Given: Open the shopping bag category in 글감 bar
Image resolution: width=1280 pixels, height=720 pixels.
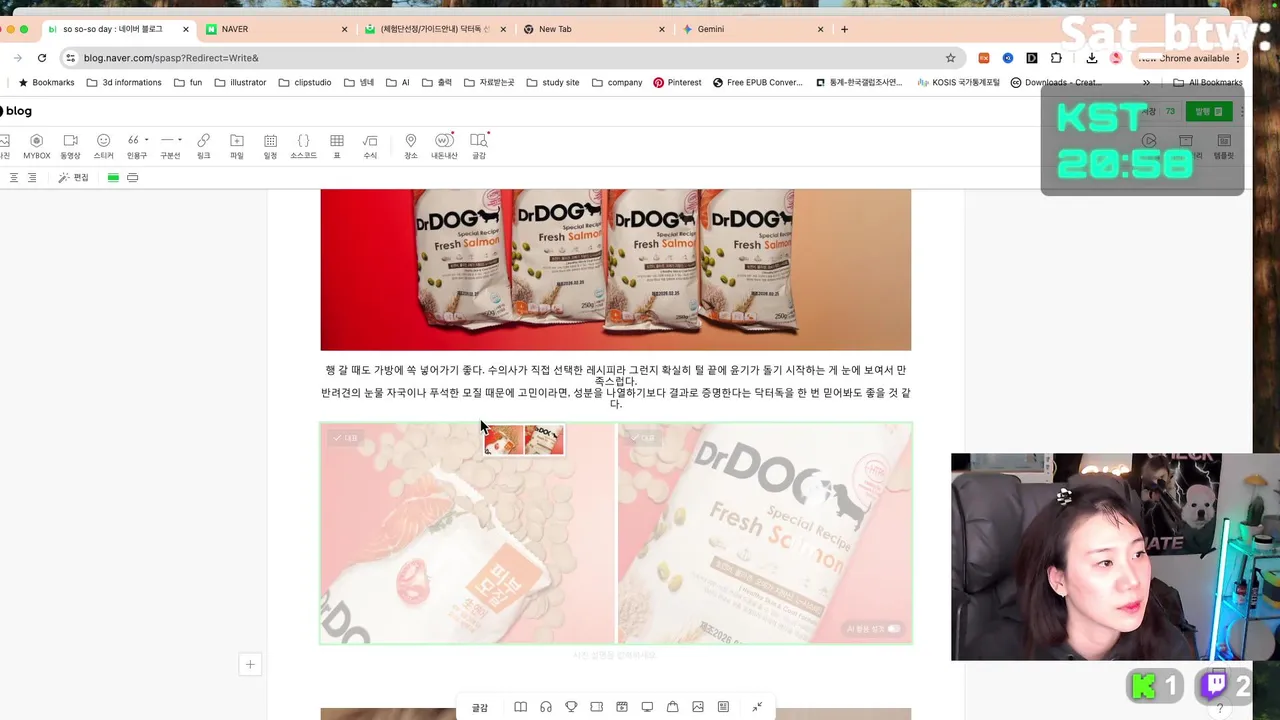Looking at the screenshot, I should [673, 707].
